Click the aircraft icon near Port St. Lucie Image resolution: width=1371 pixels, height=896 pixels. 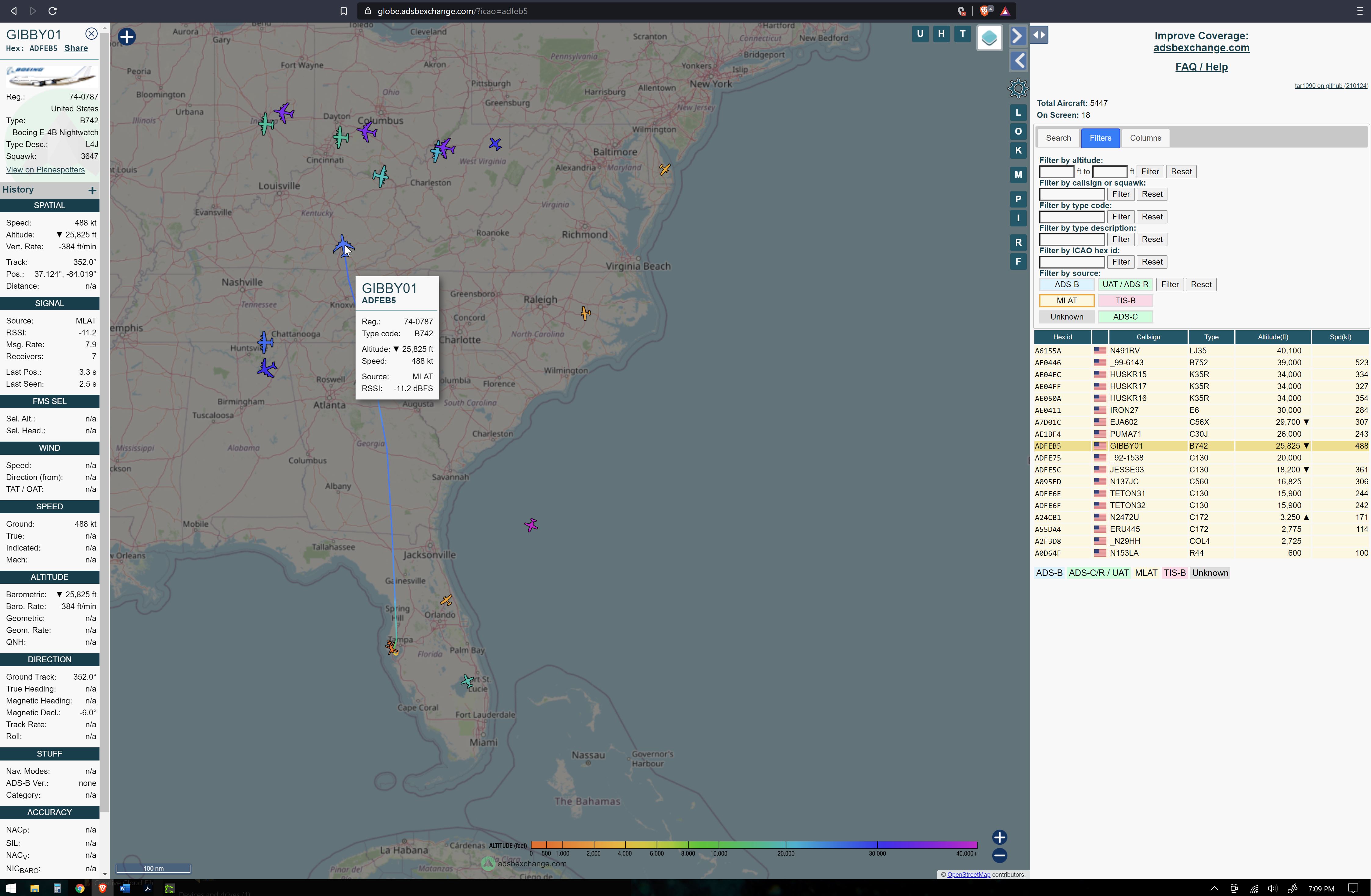click(467, 682)
